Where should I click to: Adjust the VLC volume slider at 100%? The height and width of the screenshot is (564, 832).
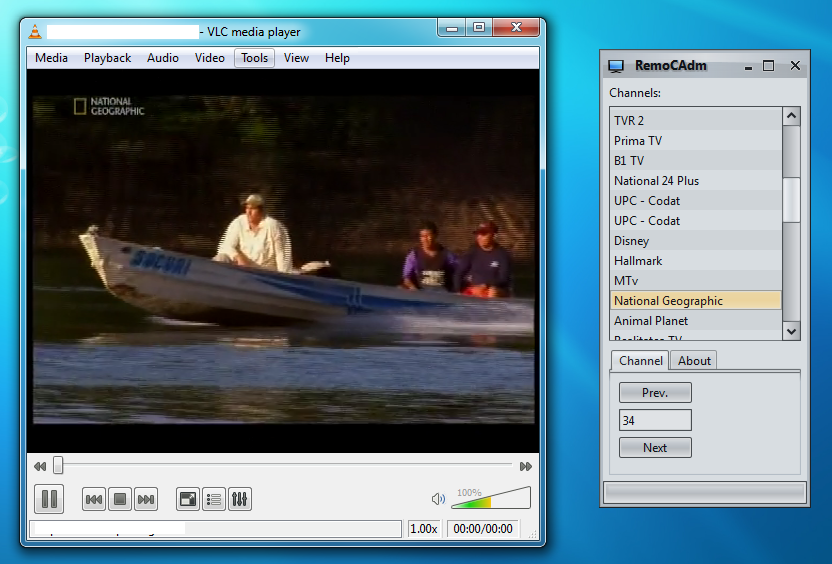[491, 498]
